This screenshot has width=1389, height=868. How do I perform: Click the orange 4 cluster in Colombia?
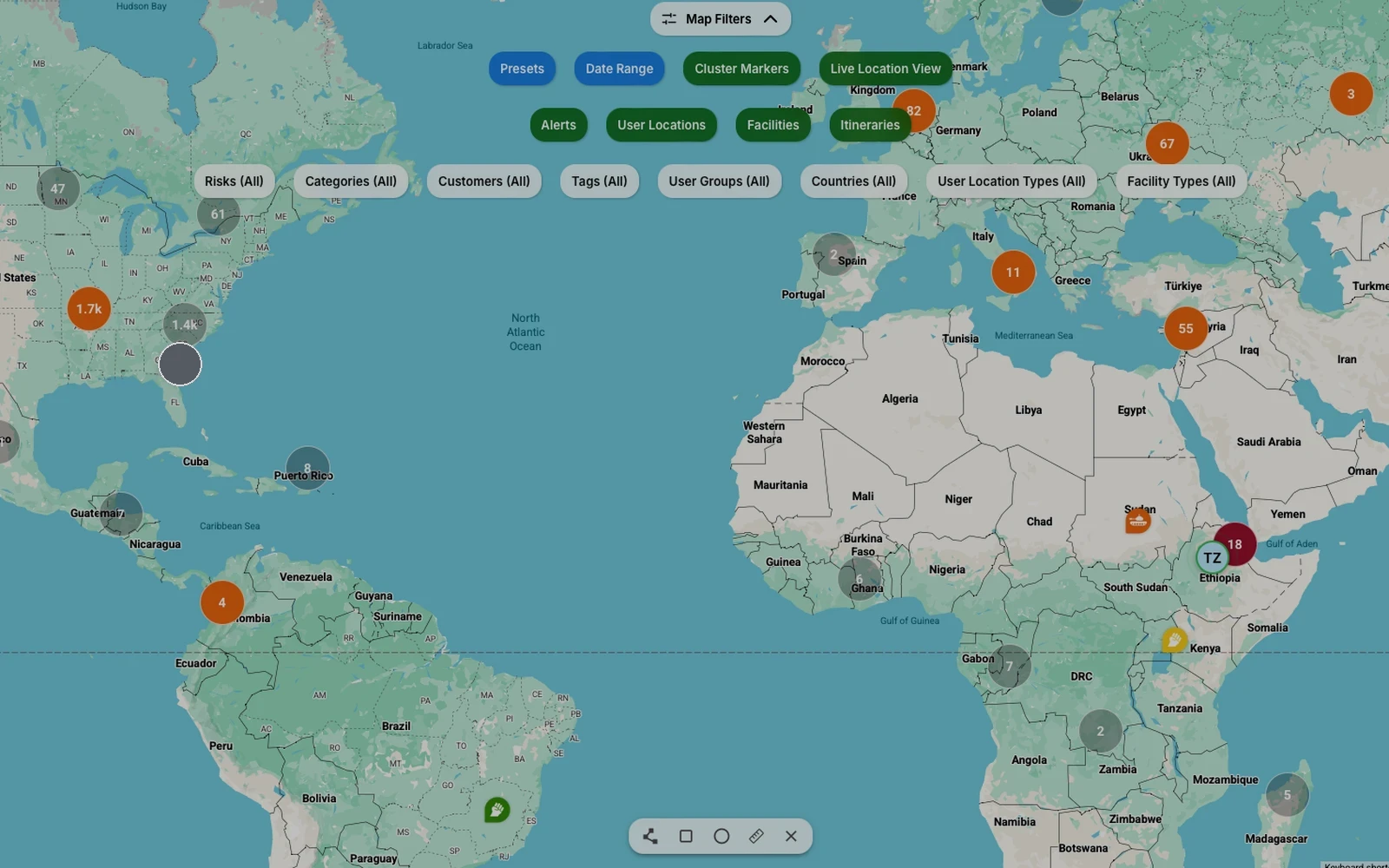coord(222,602)
